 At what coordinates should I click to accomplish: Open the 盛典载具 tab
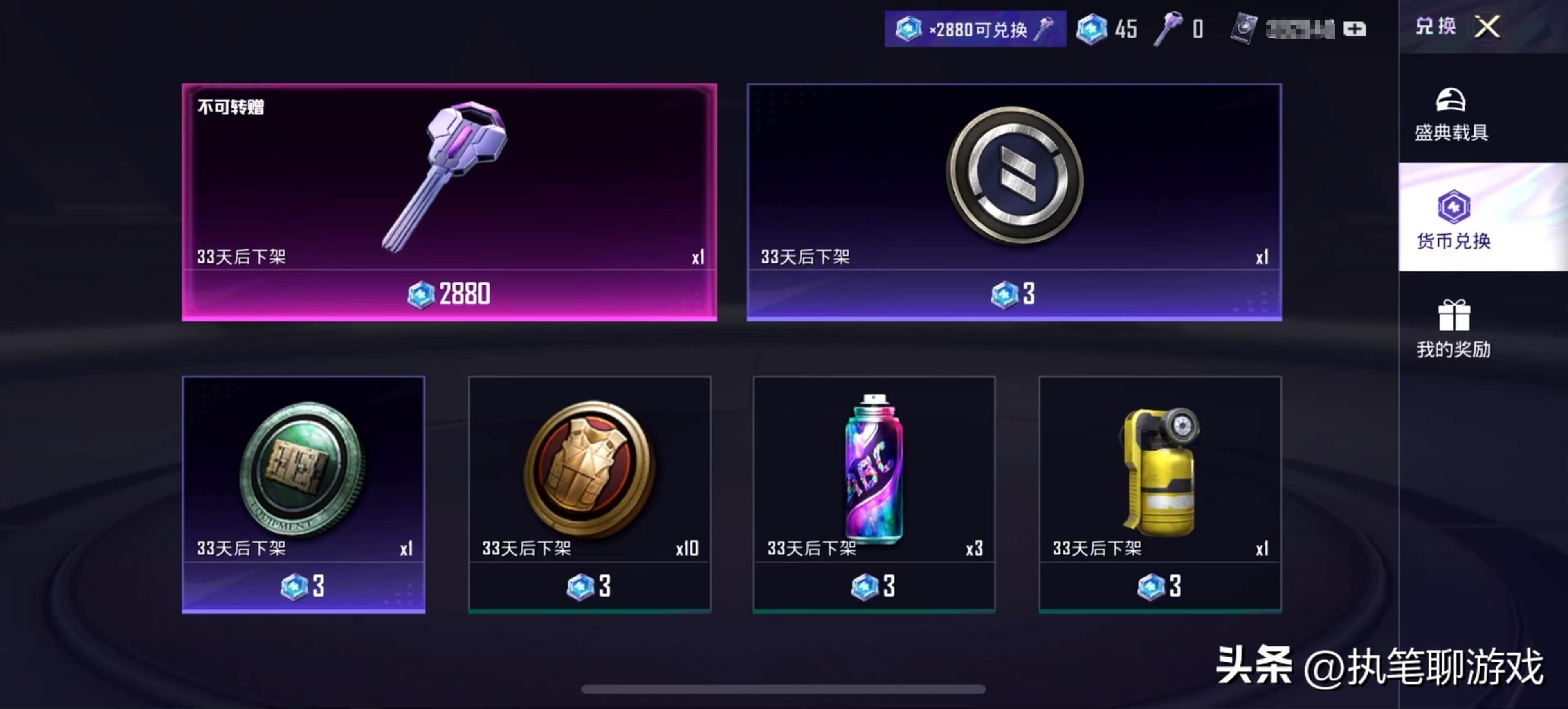point(1452,114)
